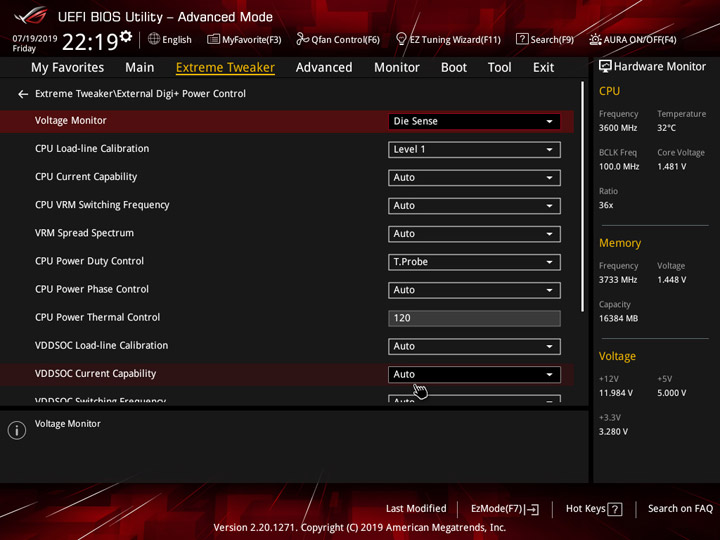Open CPU Current Capability dropdown
720x540 pixels.
474,178
